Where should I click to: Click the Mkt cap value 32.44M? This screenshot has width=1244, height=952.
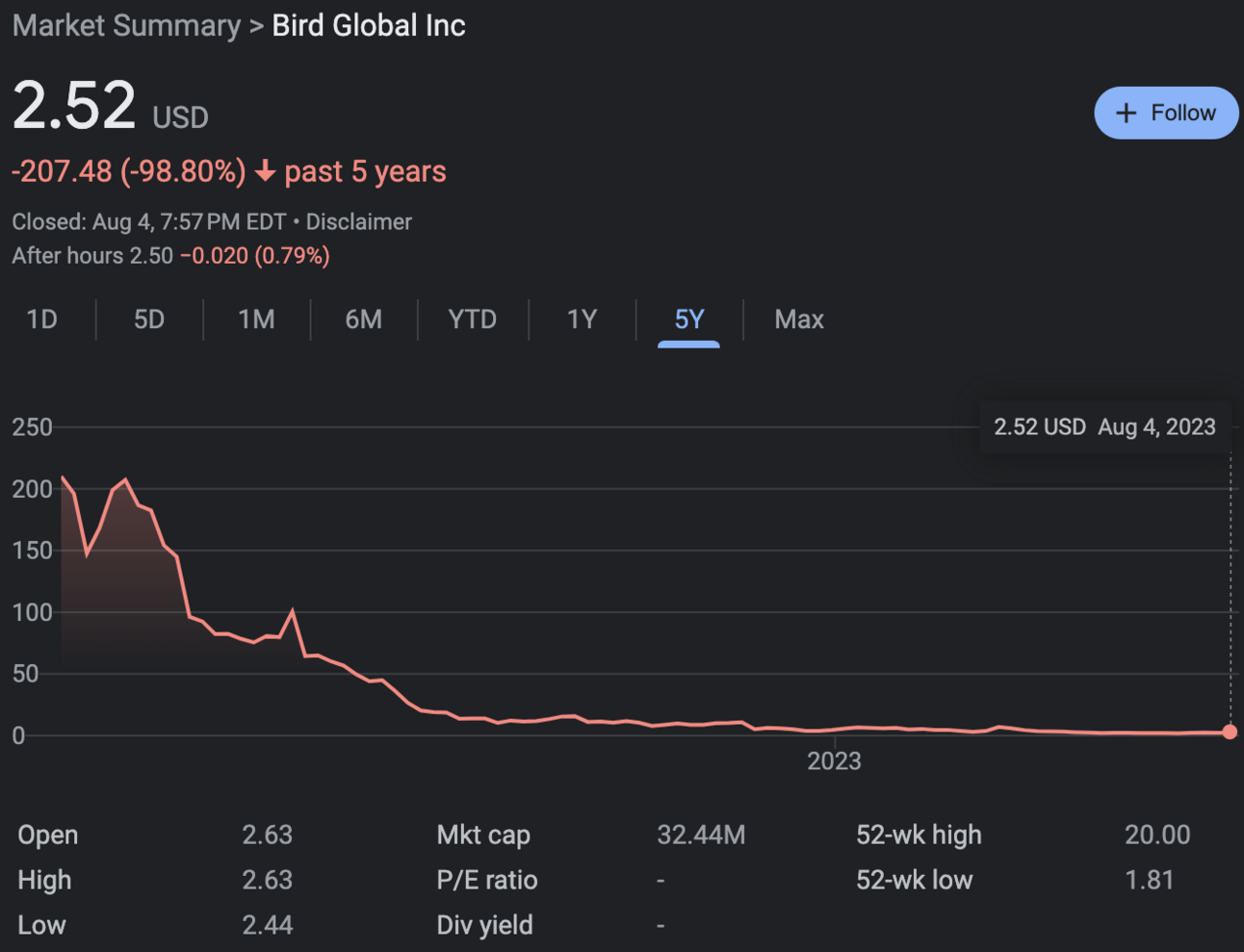(x=701, y=835)
